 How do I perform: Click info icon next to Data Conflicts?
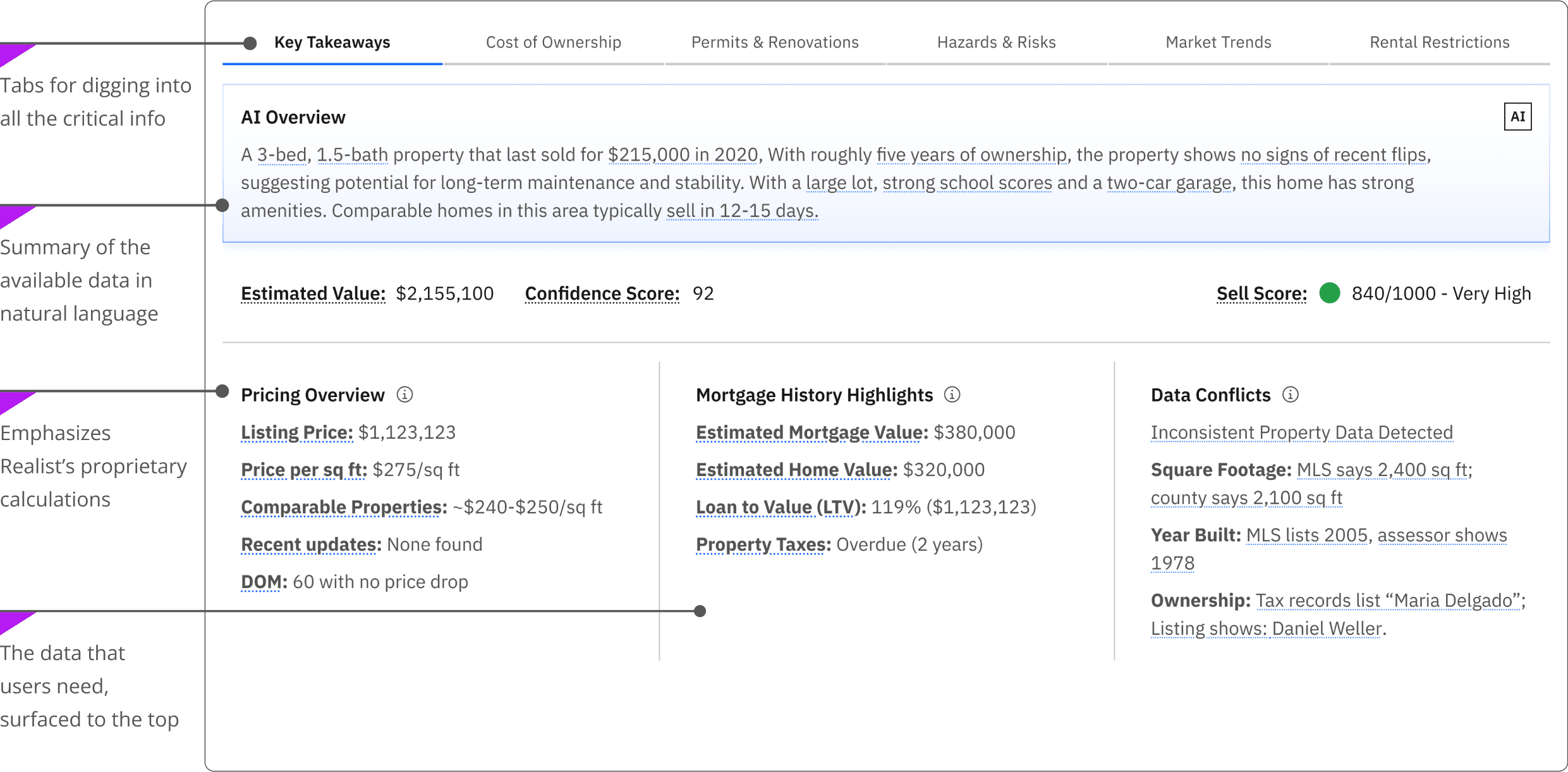click(x=1290, y=395)
